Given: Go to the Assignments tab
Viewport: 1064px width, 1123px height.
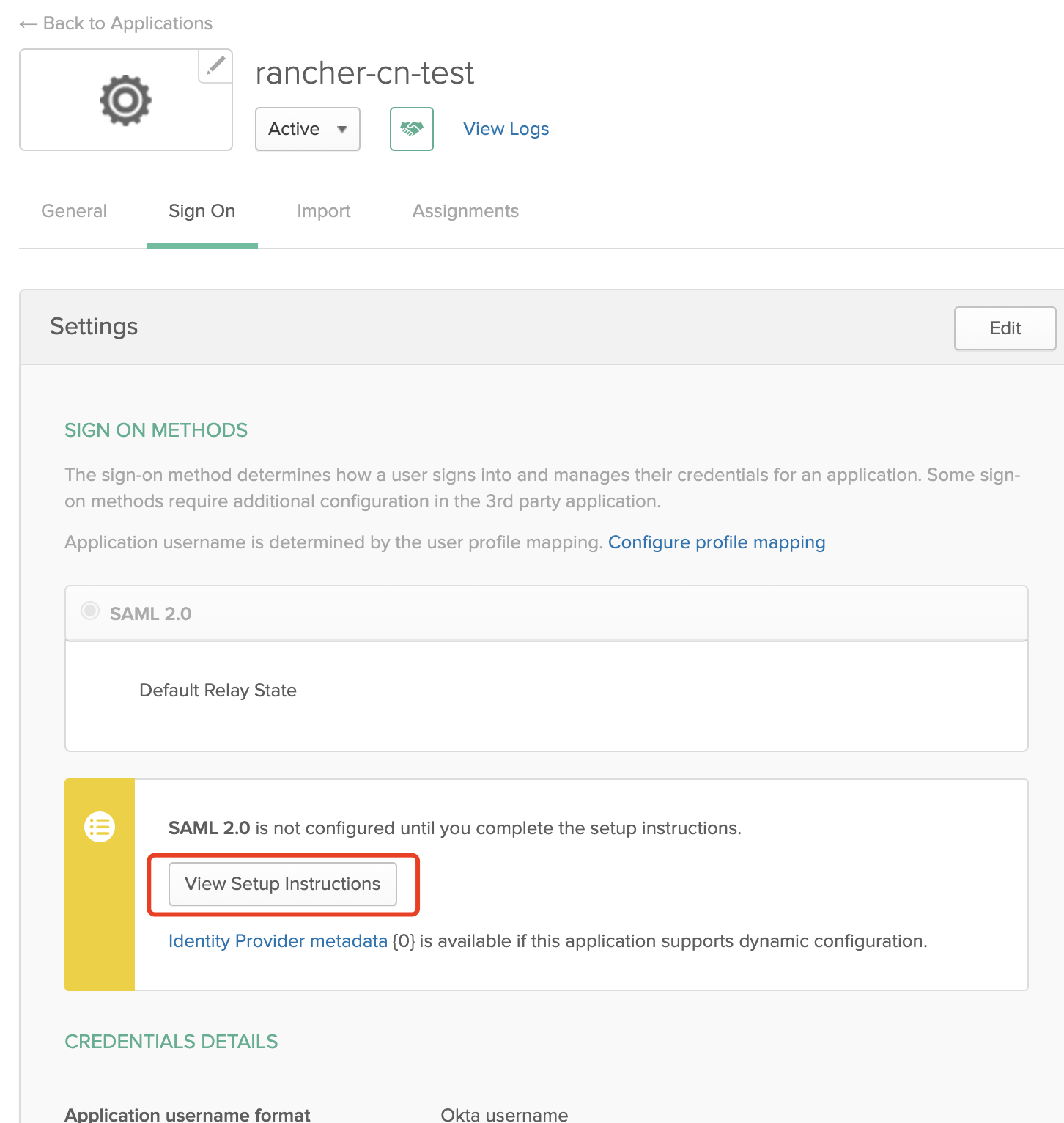Looking at the screenshot, I should click(466, 211).
